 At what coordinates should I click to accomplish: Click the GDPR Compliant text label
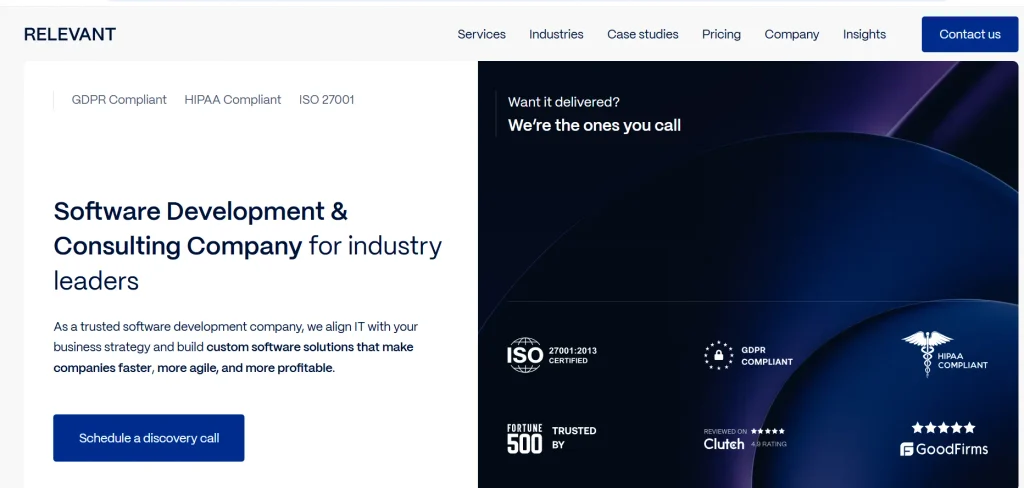[x=119, y=100]
